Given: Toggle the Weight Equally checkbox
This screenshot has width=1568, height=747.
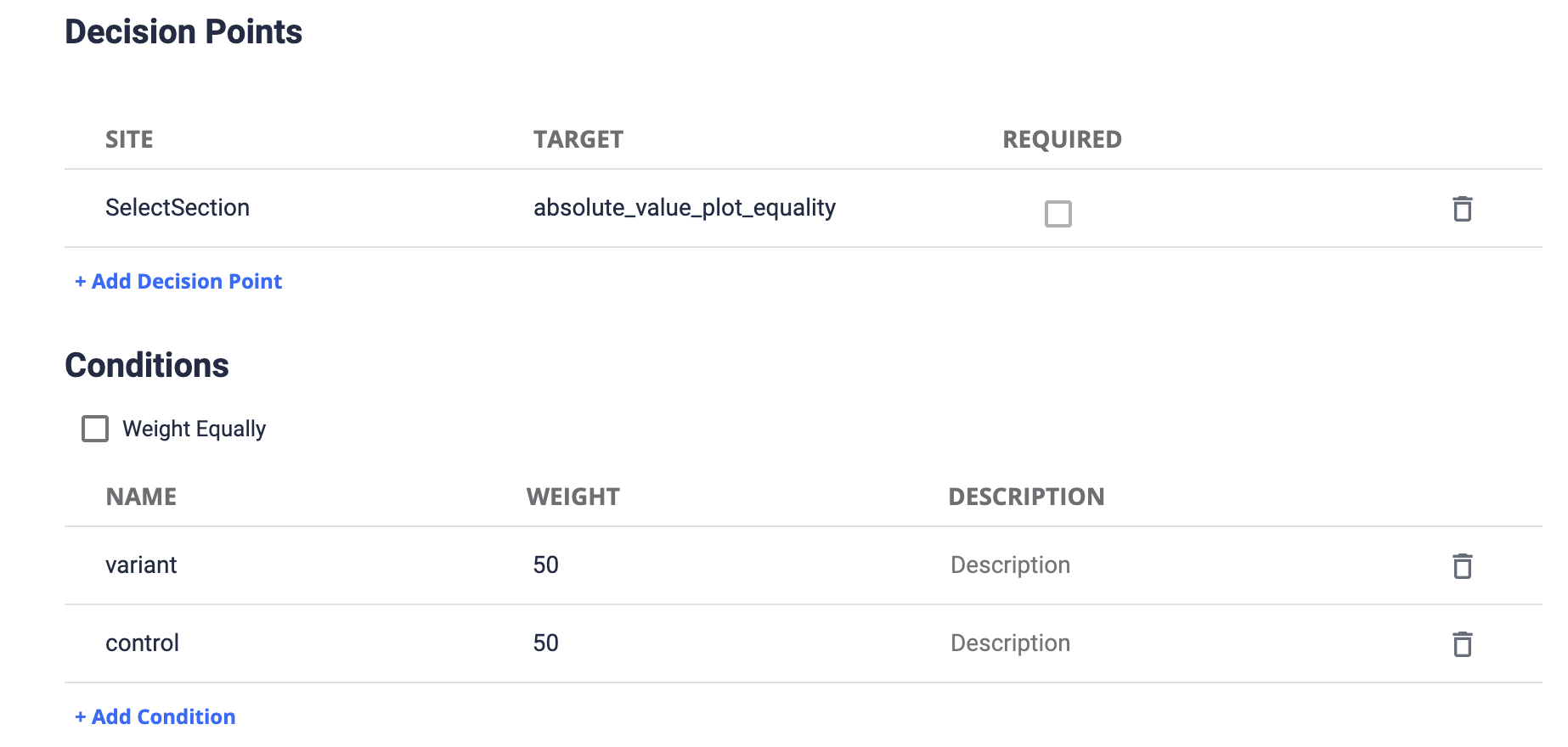Looking at the screenshot, I should coord(94,429).
